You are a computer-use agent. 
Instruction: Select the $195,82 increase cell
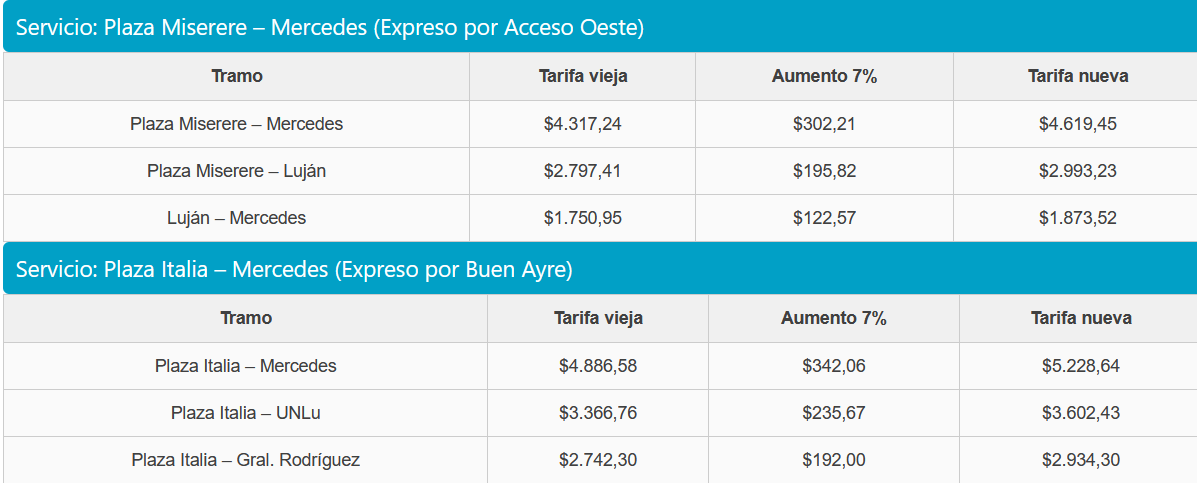coord(824,171)
